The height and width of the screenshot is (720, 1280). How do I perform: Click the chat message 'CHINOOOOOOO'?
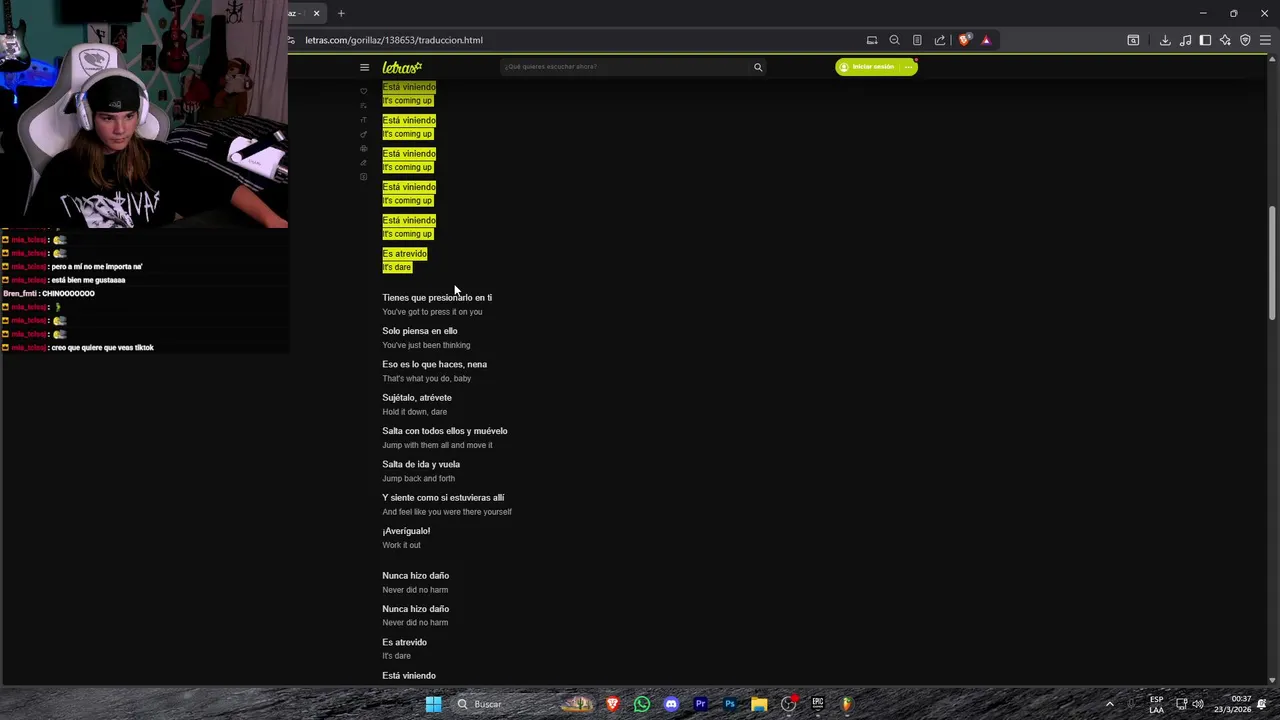pyautogui.click(x=68, y=294)
